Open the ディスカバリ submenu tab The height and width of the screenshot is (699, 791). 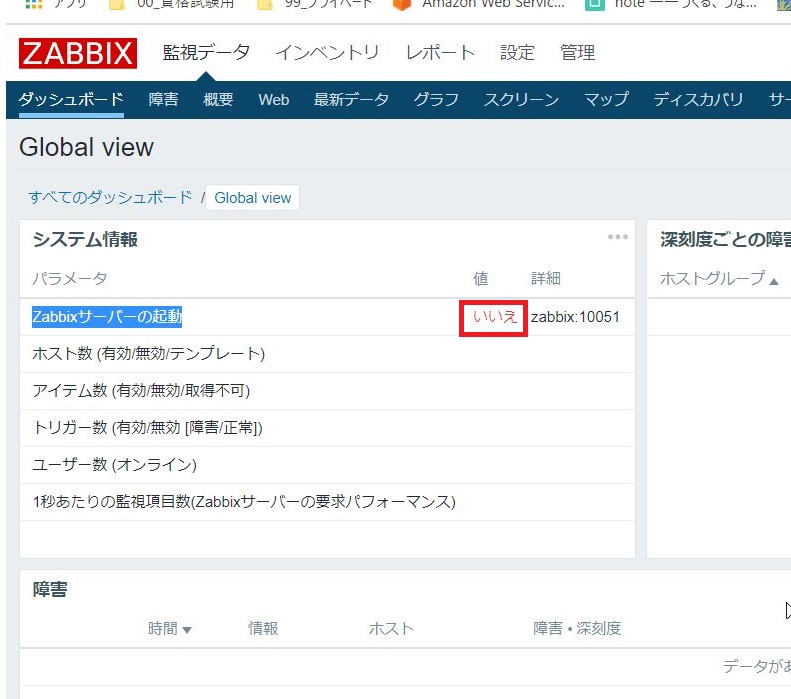pyautogui.click(x=698, y=99)
